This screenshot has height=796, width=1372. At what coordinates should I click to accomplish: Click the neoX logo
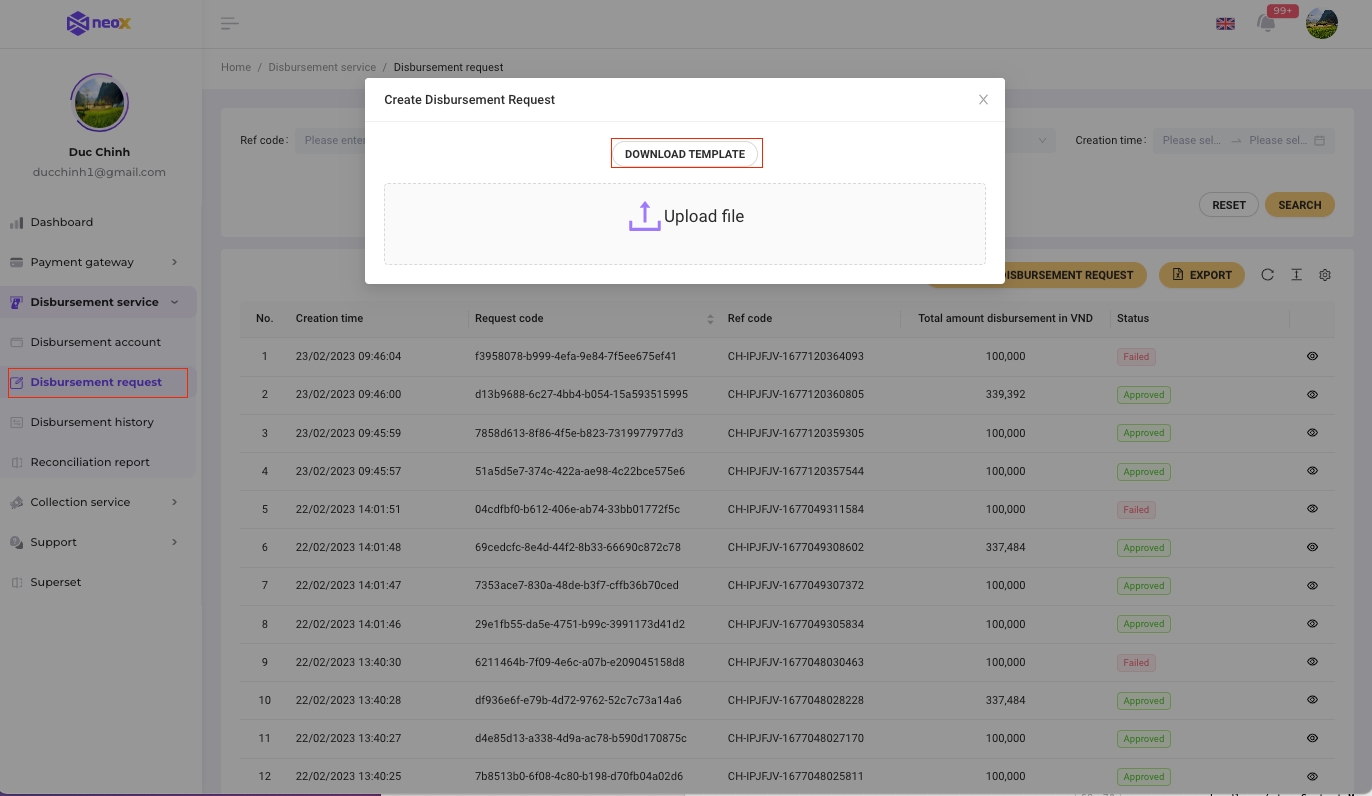coord(99,23)
